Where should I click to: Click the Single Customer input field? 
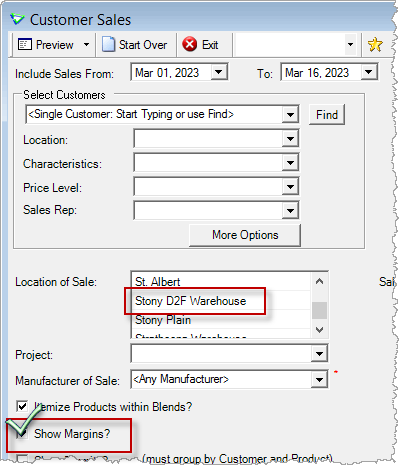click(x=154, y=114)
